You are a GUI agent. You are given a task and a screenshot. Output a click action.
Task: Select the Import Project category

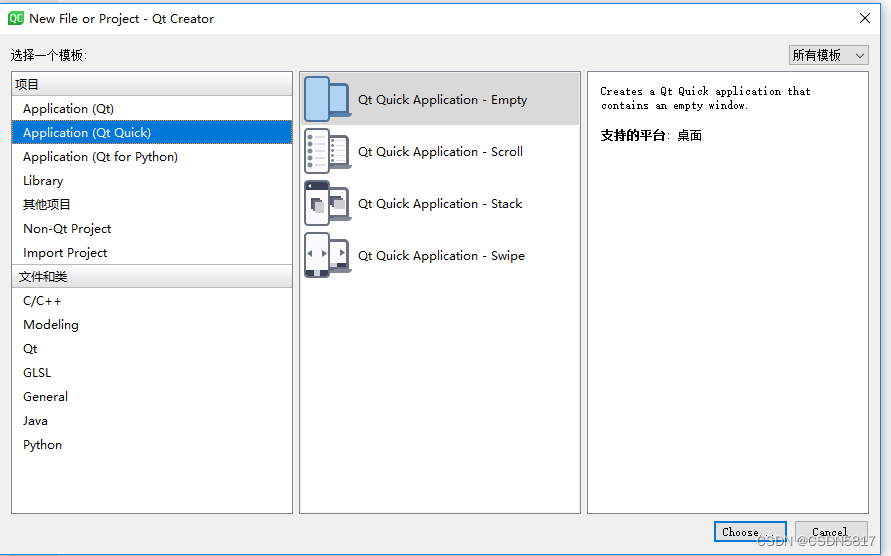click(x=152, y=252)
